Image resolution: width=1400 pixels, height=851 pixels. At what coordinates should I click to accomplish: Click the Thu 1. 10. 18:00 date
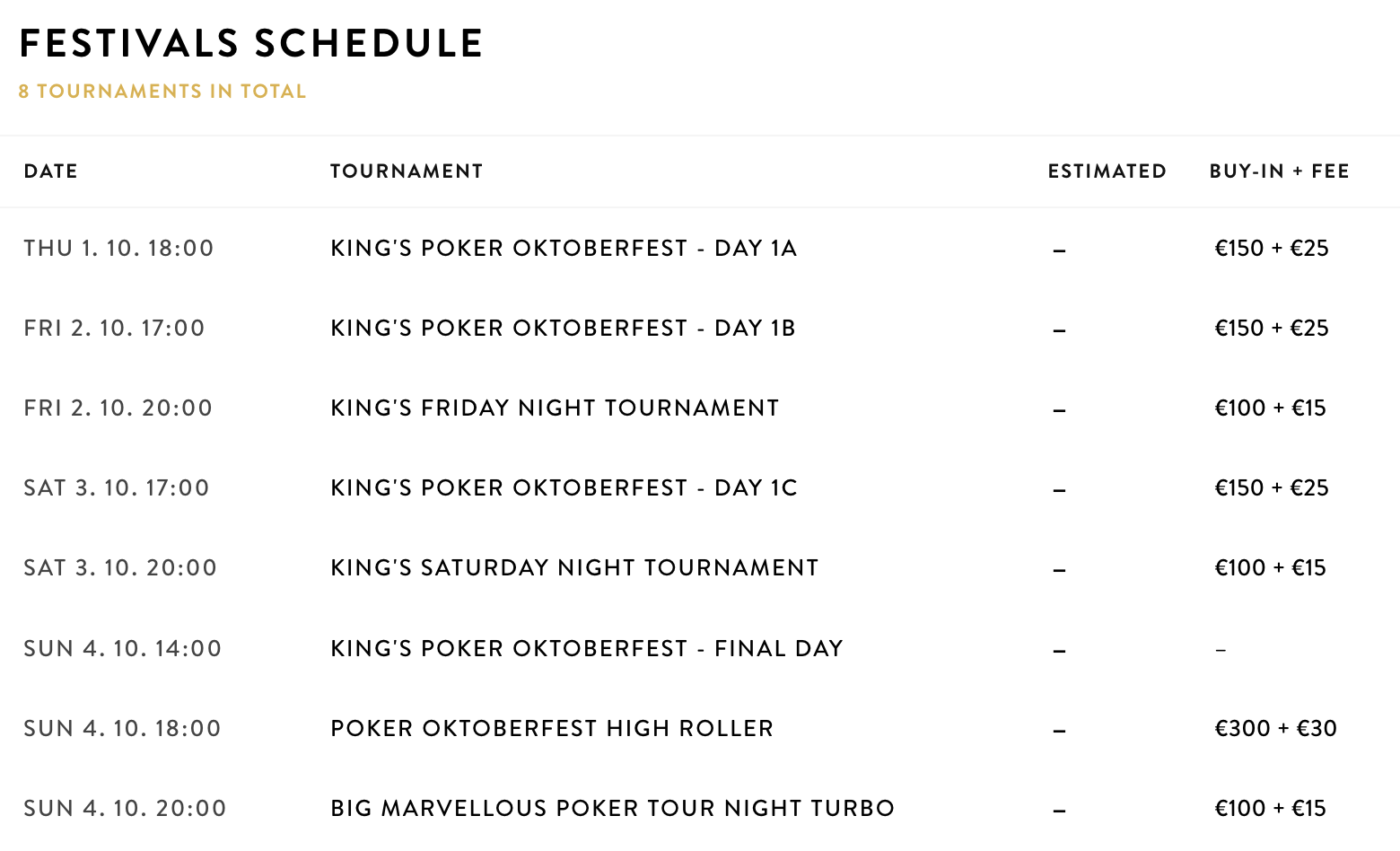click(118, 249)
